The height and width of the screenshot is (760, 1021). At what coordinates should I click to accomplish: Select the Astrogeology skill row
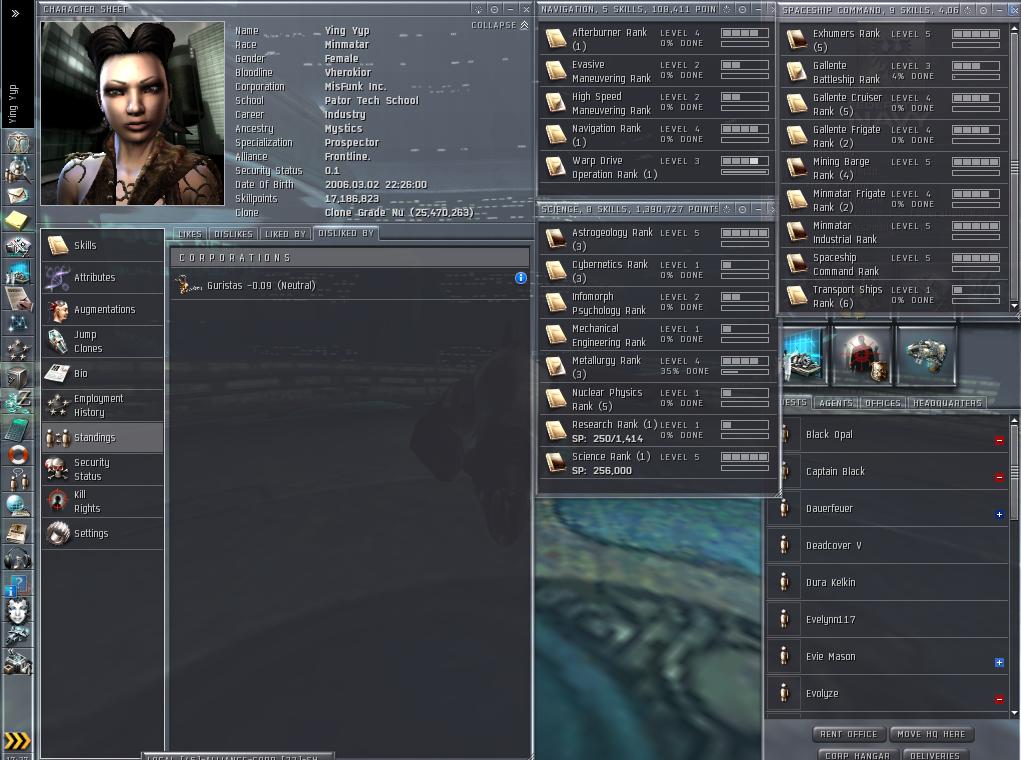point(656,239)
